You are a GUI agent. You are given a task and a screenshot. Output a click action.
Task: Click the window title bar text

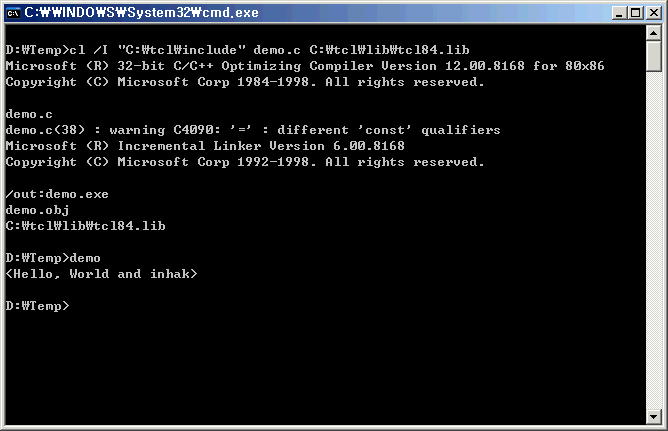[141, 13]
